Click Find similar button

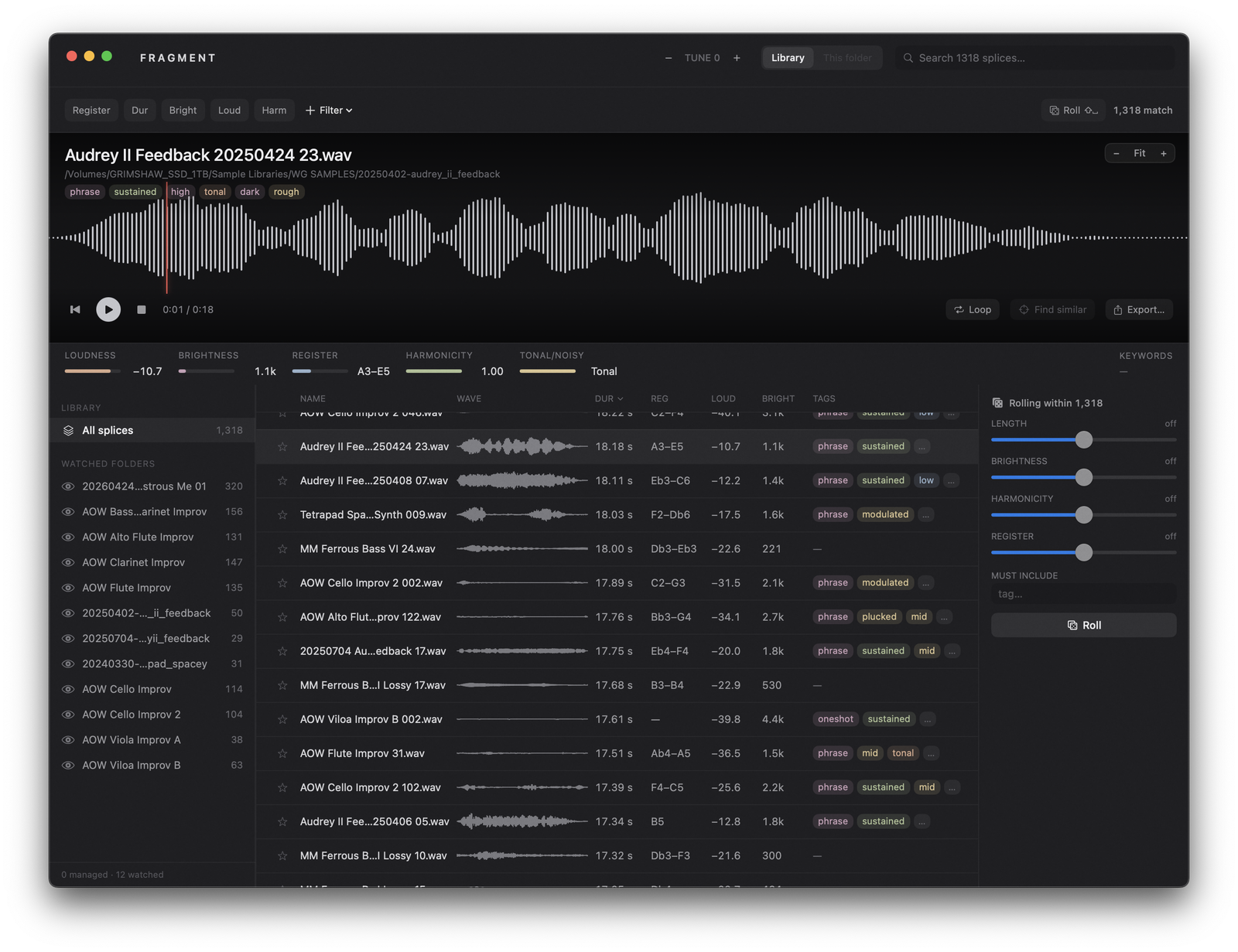(1052, 309)
